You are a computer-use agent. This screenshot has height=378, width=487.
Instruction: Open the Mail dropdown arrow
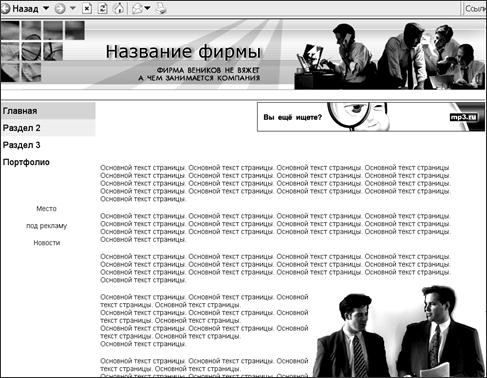[x=147, y=8]
